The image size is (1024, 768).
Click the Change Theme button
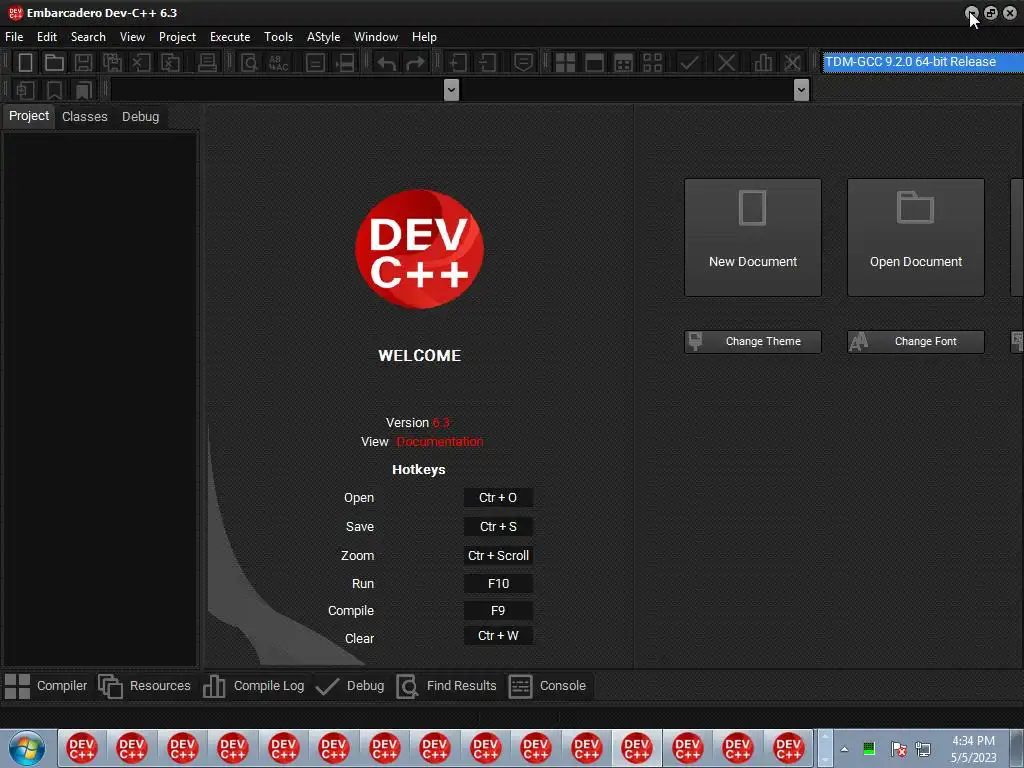click(752, 342)
